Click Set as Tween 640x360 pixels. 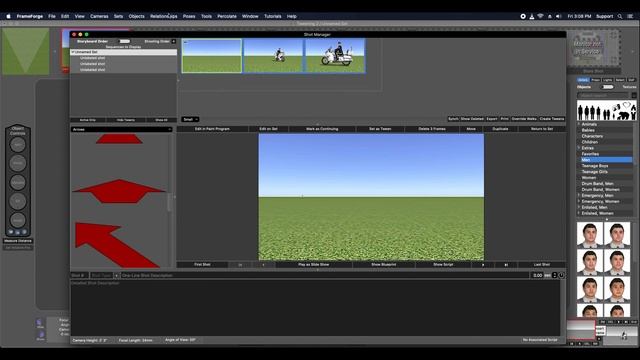(380, 129)
